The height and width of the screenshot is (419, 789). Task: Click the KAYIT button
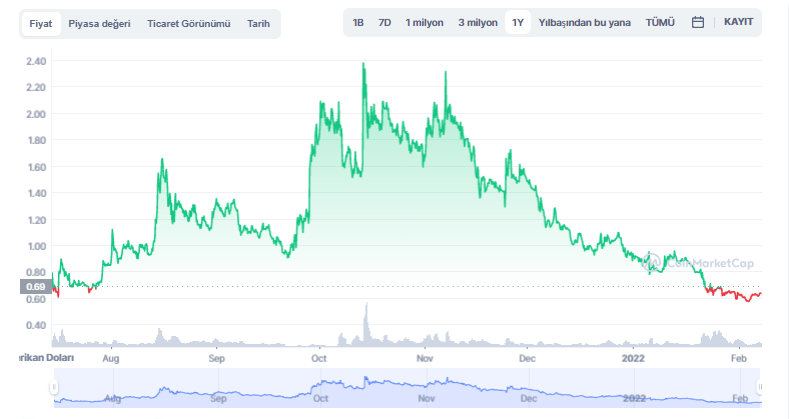pyautogui.click(x=740, y=22)
